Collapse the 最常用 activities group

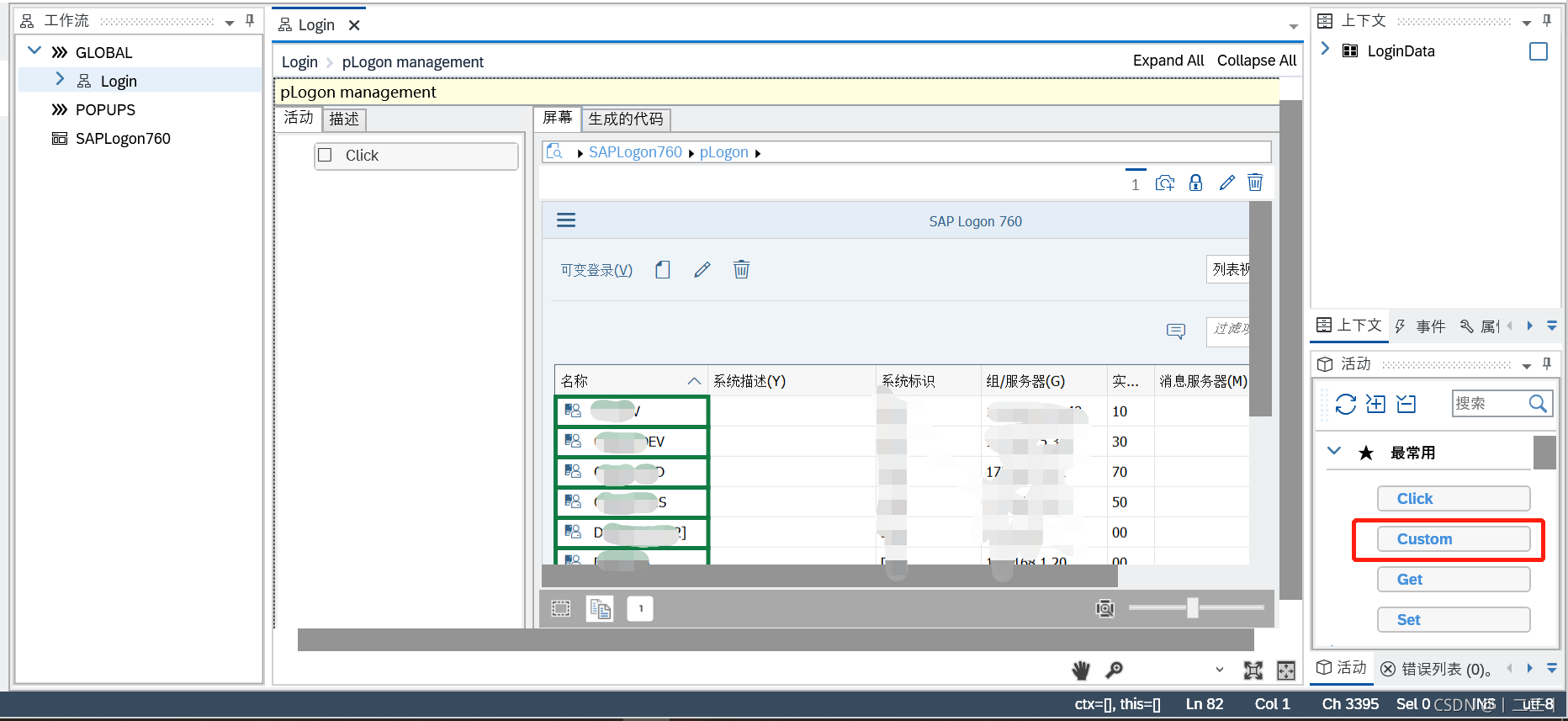coord(1334,451)
